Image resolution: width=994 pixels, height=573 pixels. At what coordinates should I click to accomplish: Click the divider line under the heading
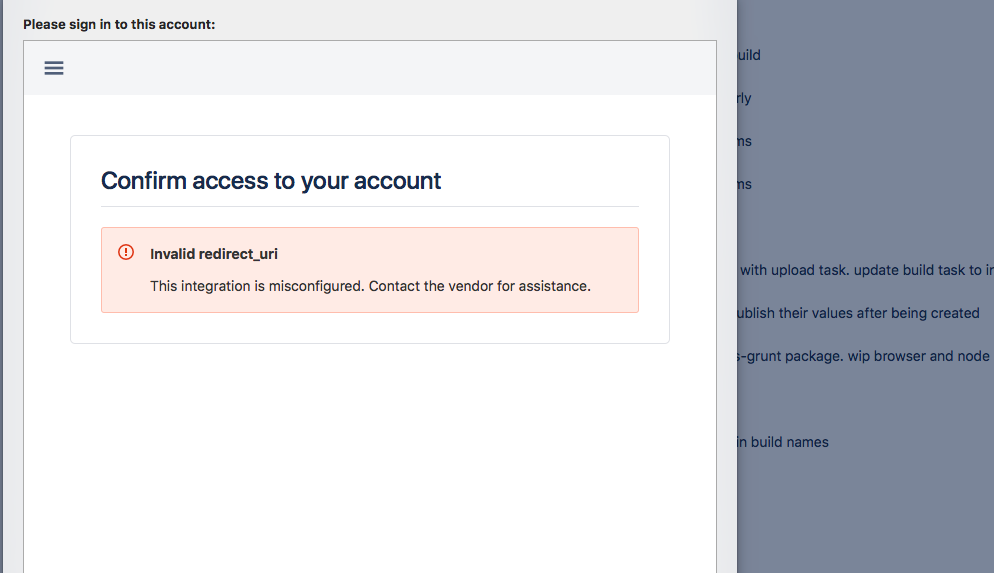click(x=370, y=206)
